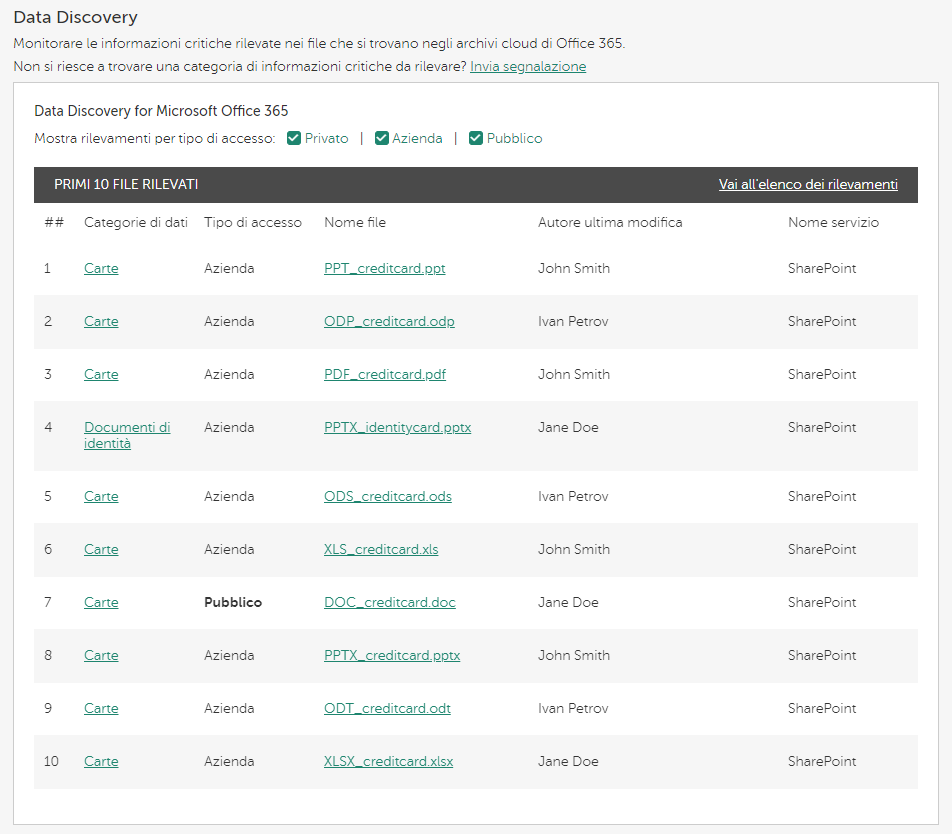952x834 pixels.
Task: Open the public DOC_creditcard.doc file
Action: 389,603
